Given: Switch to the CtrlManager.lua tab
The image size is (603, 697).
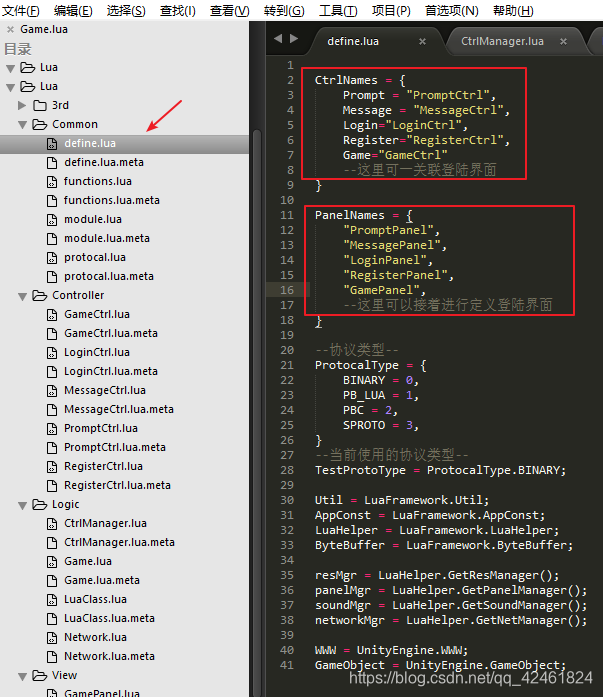Looking at the screenshot, I should pos(502,41).
